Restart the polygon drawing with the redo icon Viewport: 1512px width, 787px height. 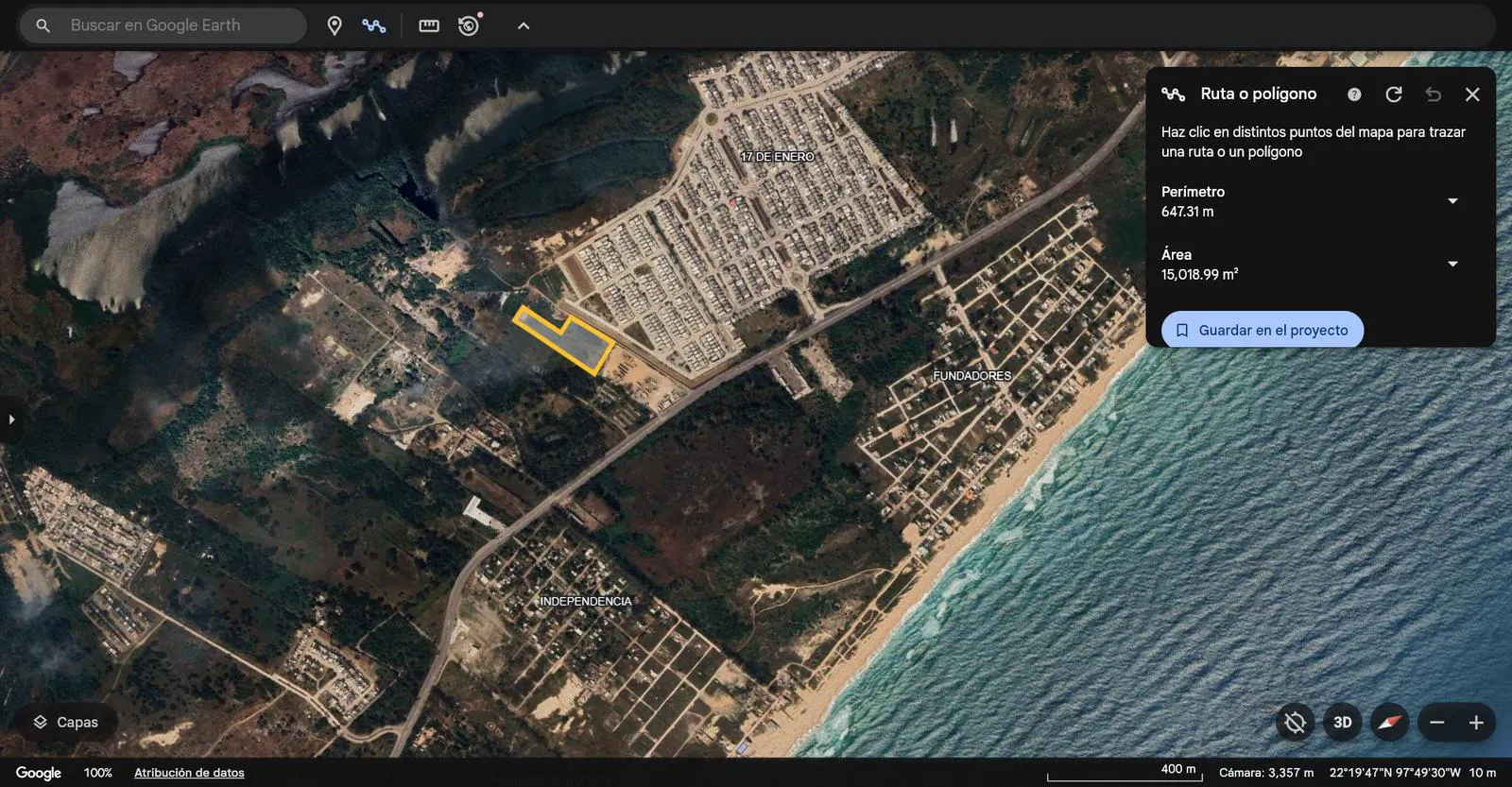(1394, 94)
